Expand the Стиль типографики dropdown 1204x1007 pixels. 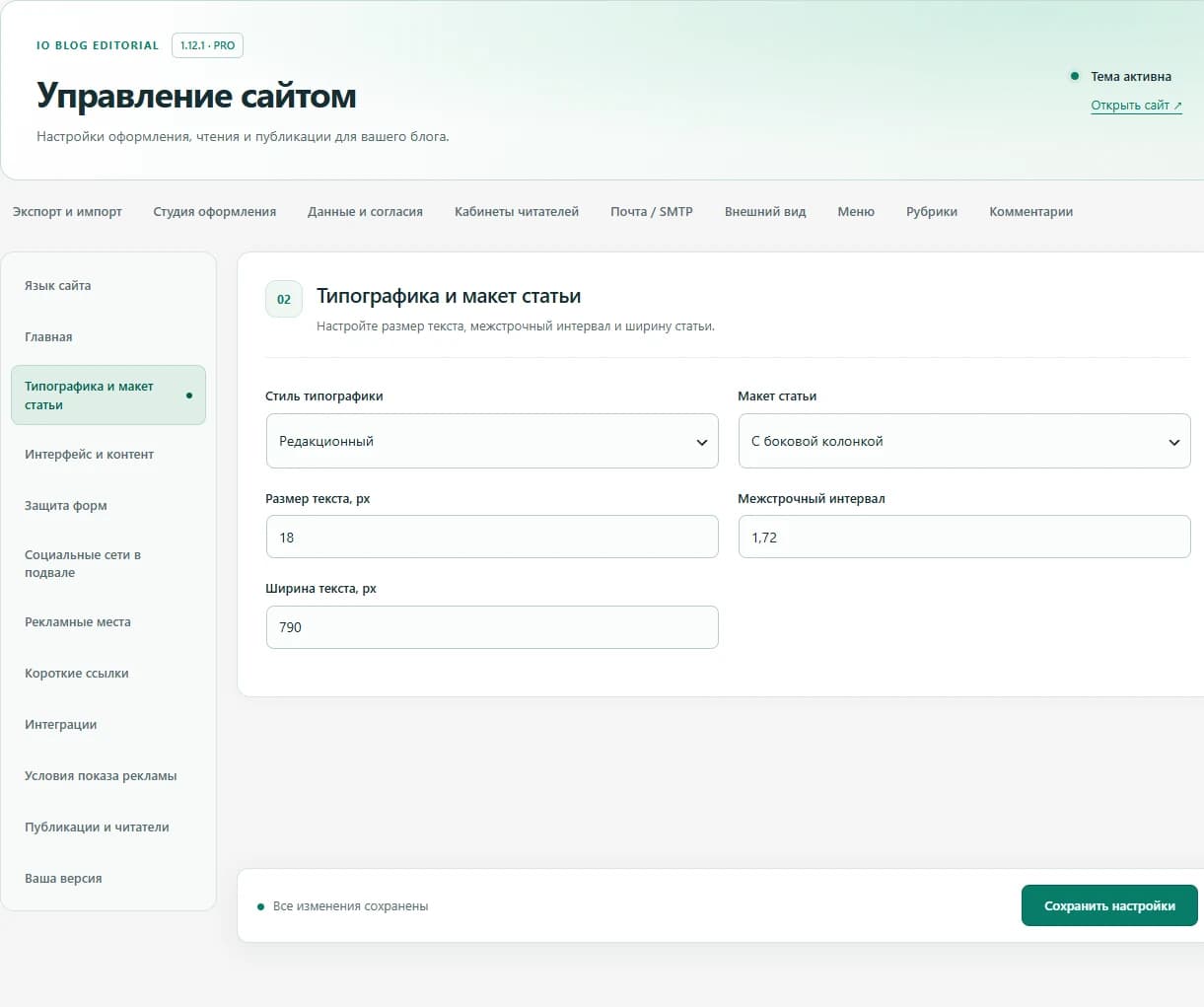492,441
